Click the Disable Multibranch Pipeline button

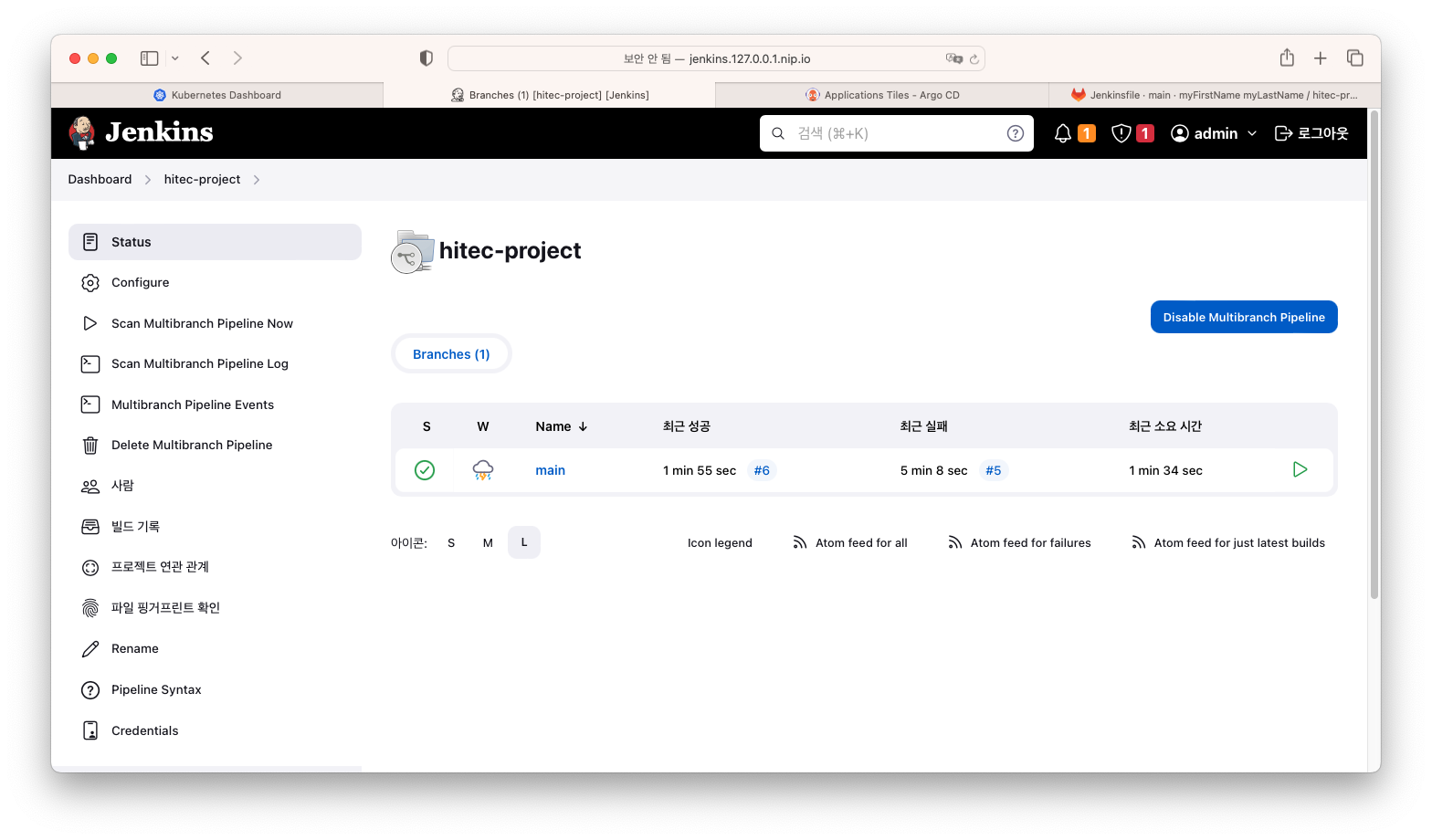(x=1244, y=317)
